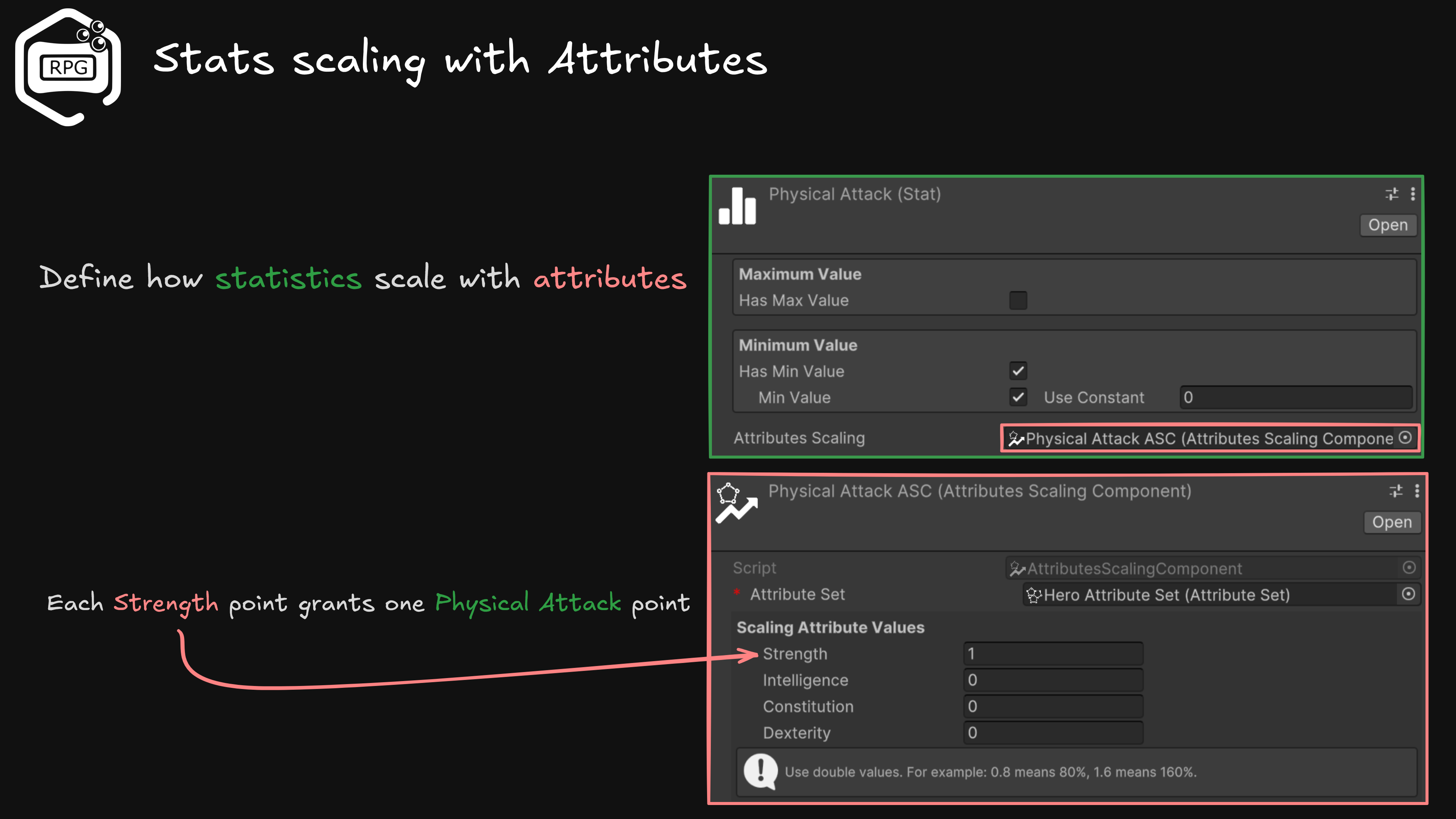Select the object picker beside Attribute Set

click(1409, 594)
